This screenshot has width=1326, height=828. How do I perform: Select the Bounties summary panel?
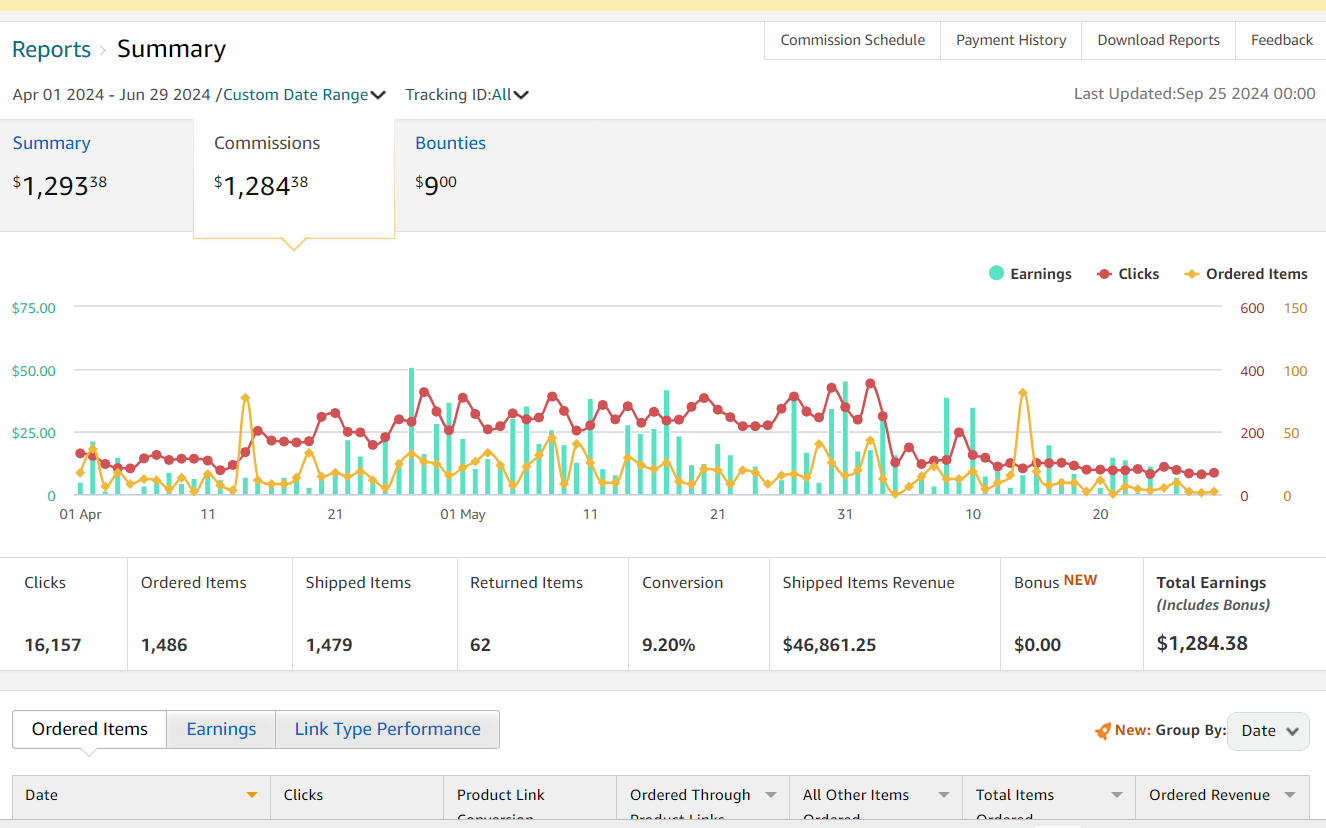click(x=450, y=143)
